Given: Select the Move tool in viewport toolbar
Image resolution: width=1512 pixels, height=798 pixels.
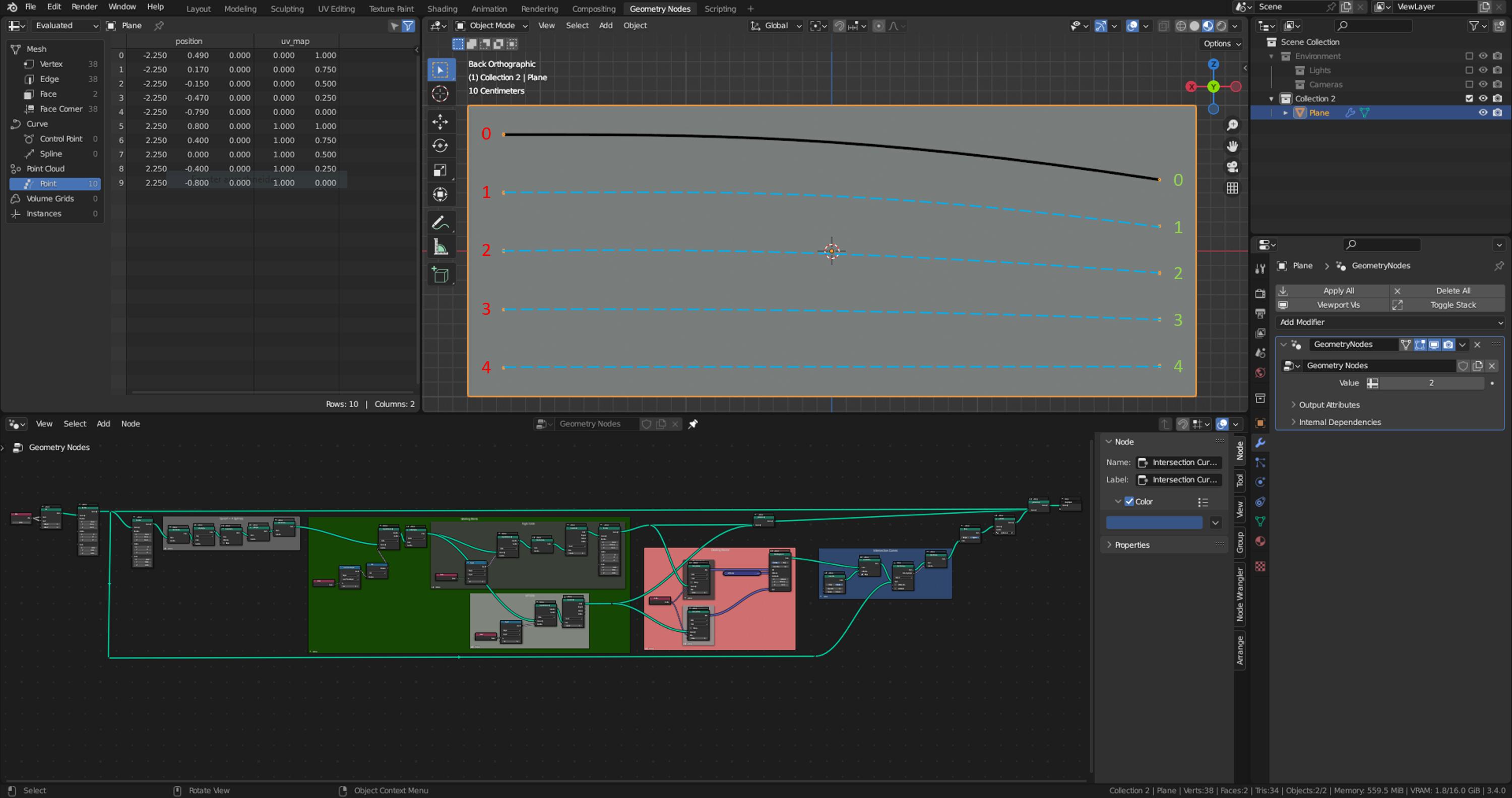Looking at the screenshot, I should 439,121.
